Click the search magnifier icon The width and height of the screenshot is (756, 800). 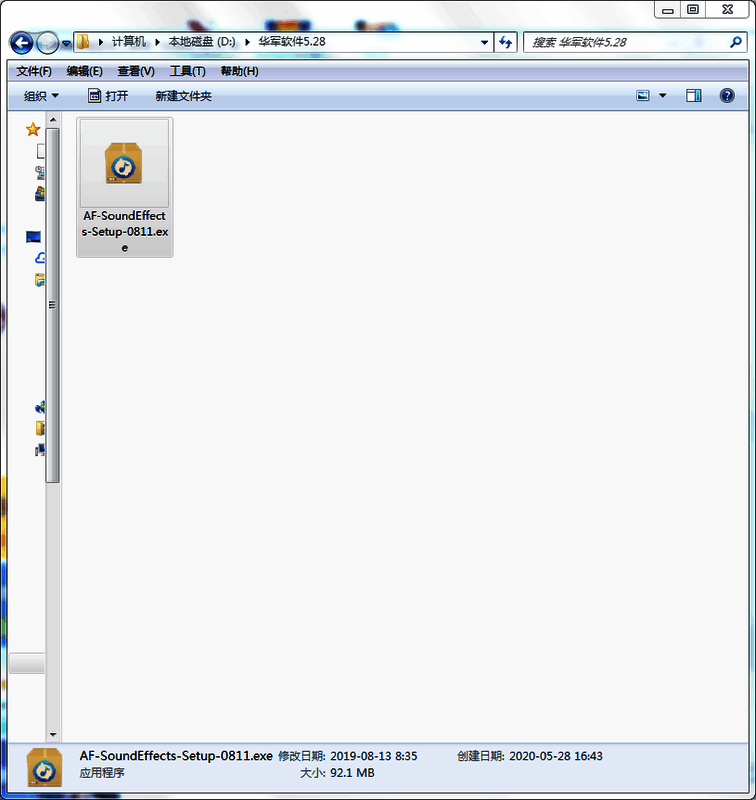(735, 43)
